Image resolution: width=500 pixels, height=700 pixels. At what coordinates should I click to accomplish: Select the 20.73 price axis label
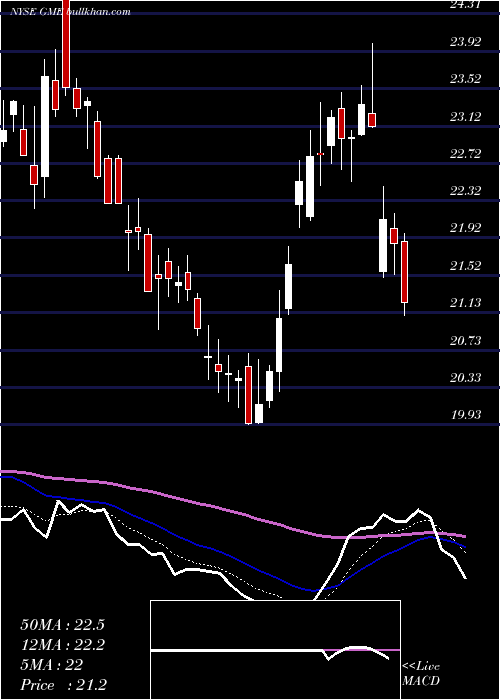point(466,341)
